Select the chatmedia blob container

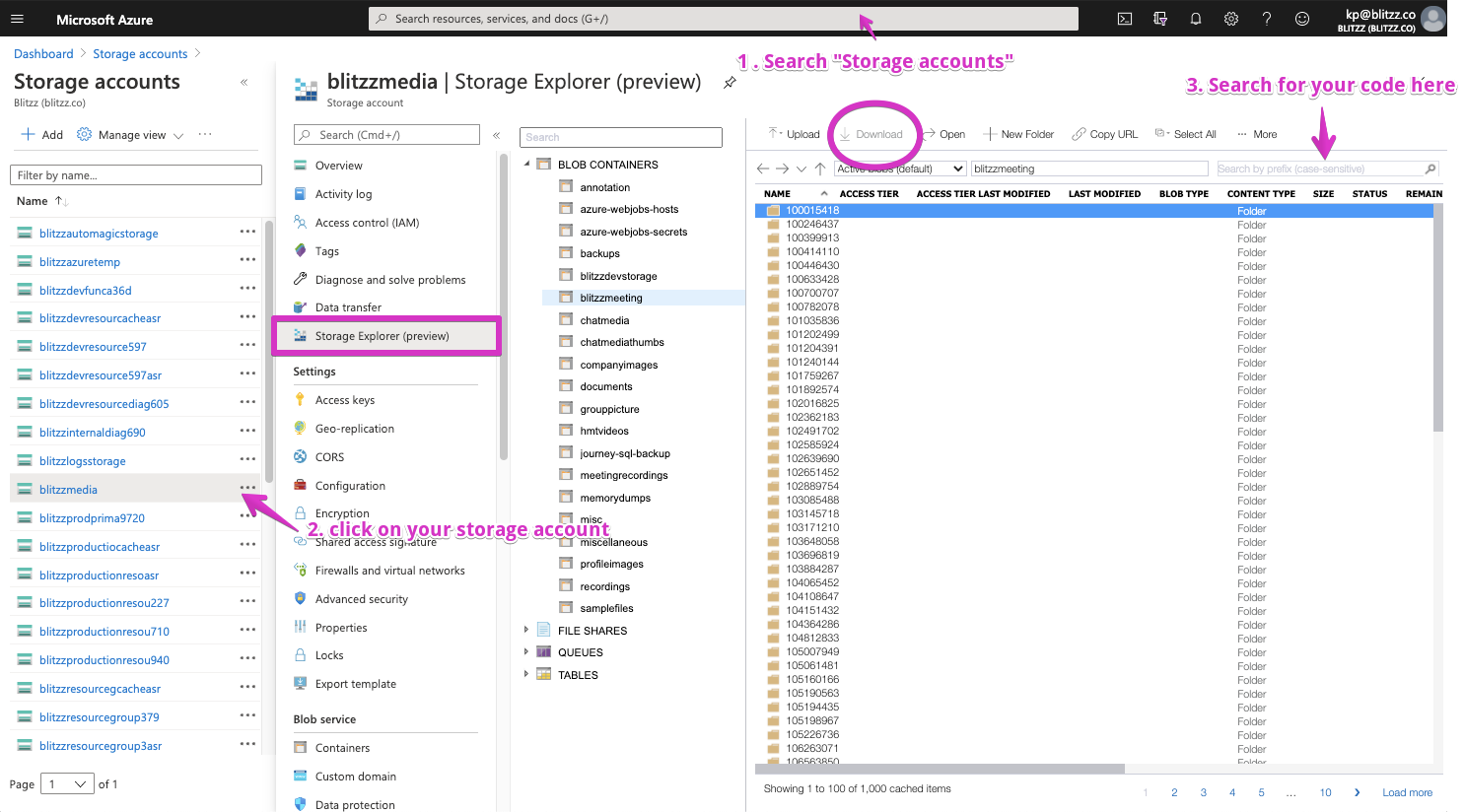(x=604, y=320)
